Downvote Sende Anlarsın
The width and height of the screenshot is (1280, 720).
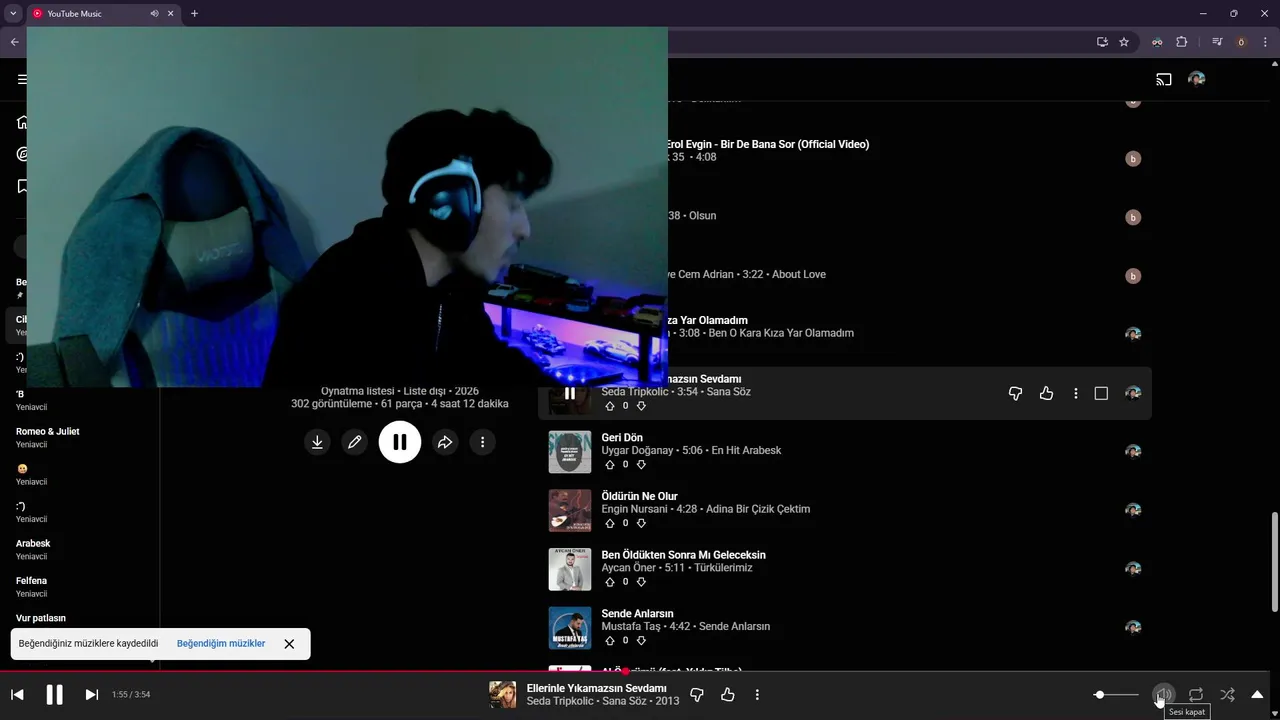coord(641,640)
